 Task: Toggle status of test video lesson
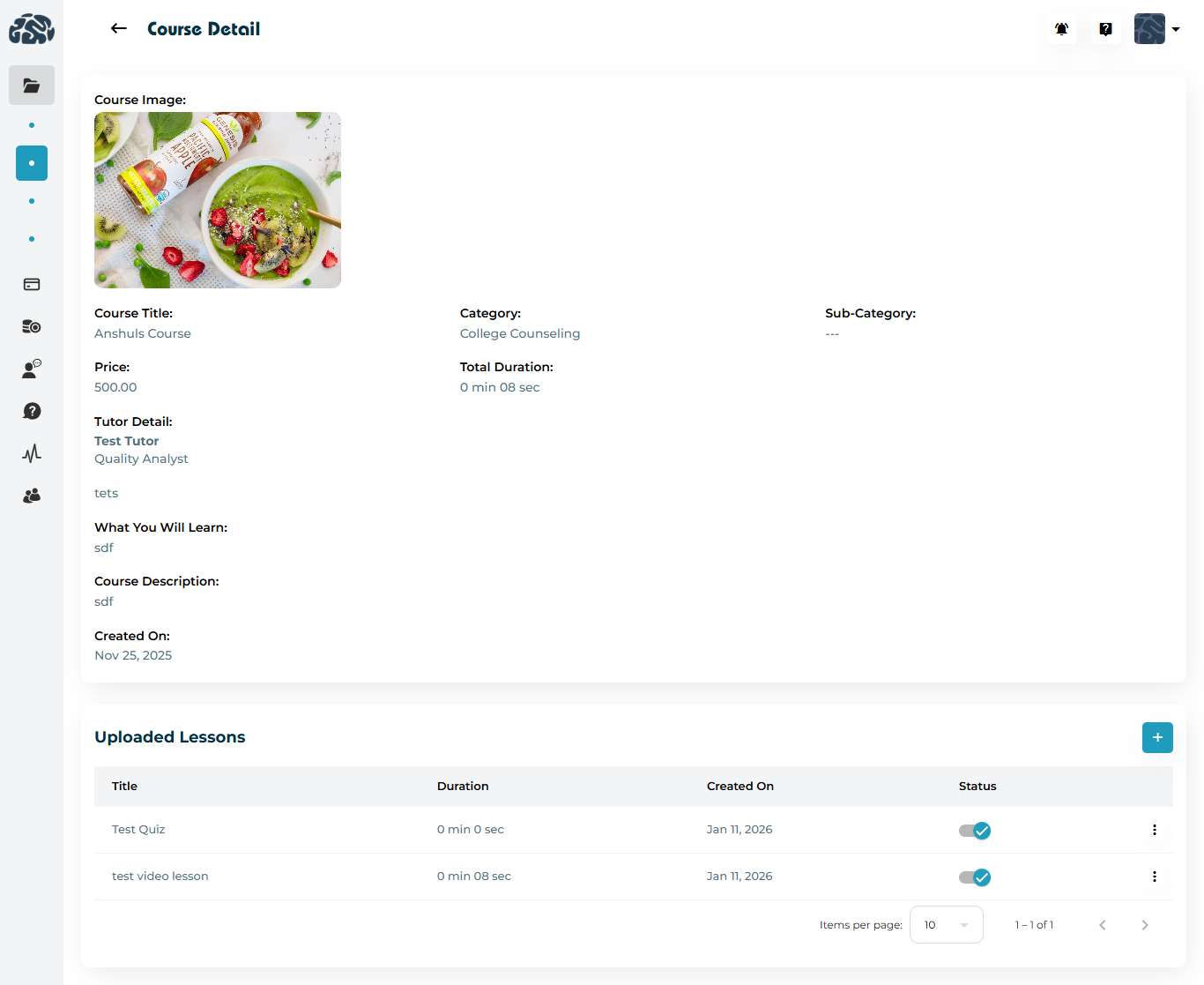[x=975, y=877]
